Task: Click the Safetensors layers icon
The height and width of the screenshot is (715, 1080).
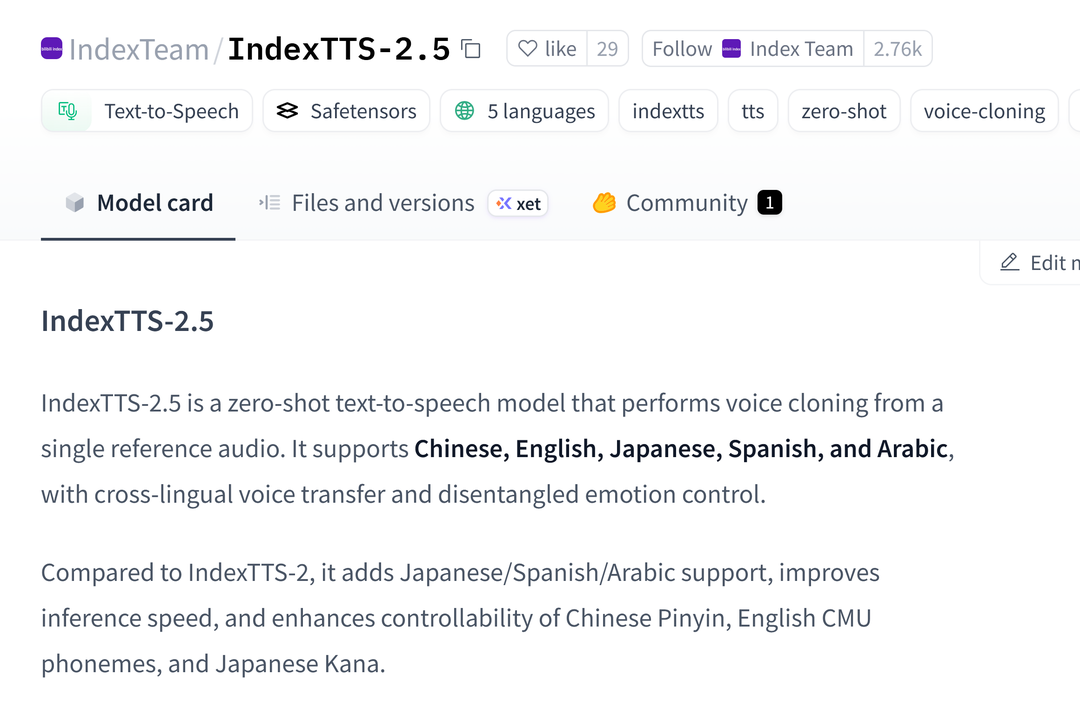Action: point(287,110)
